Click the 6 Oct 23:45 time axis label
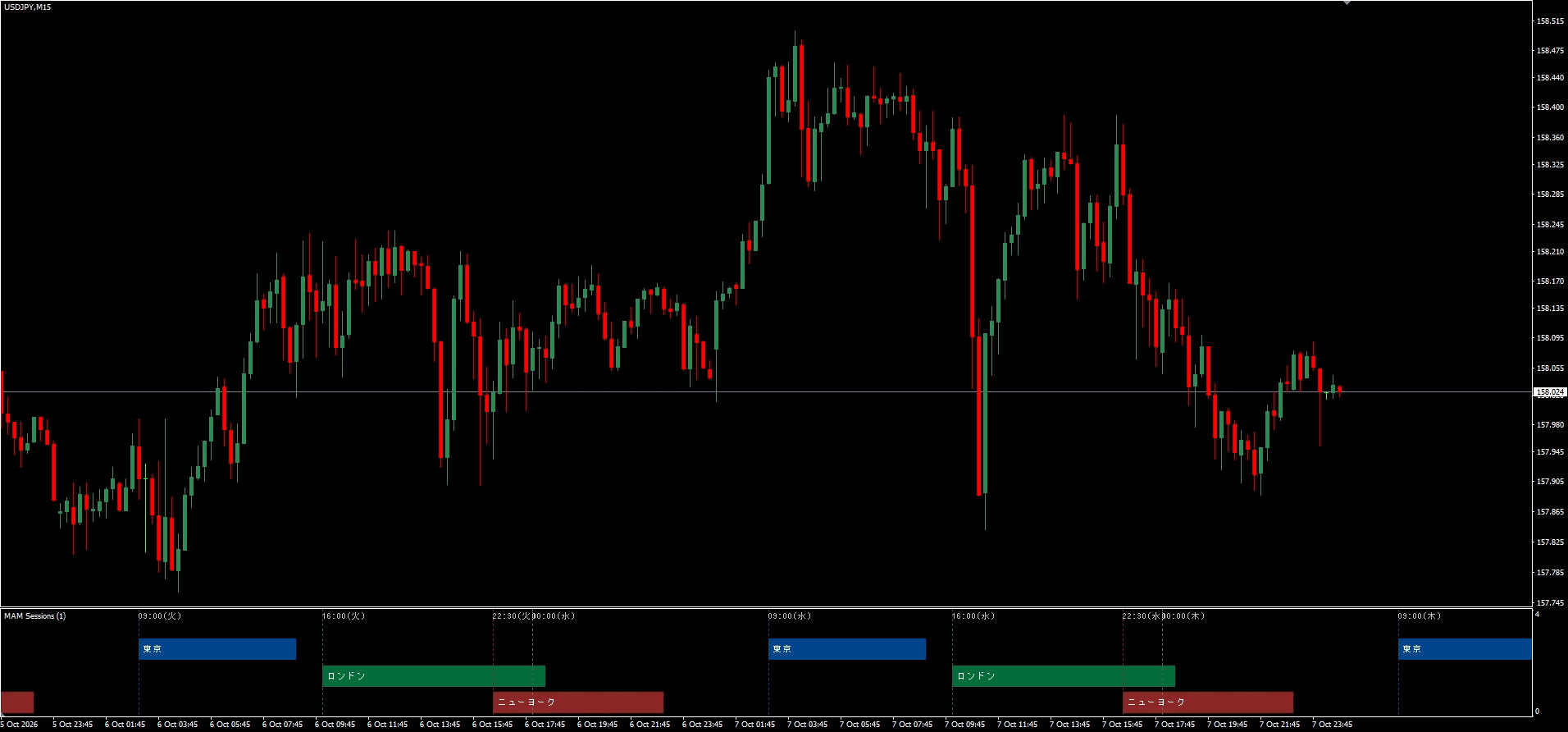1568x732 pixels. [703, 725]
